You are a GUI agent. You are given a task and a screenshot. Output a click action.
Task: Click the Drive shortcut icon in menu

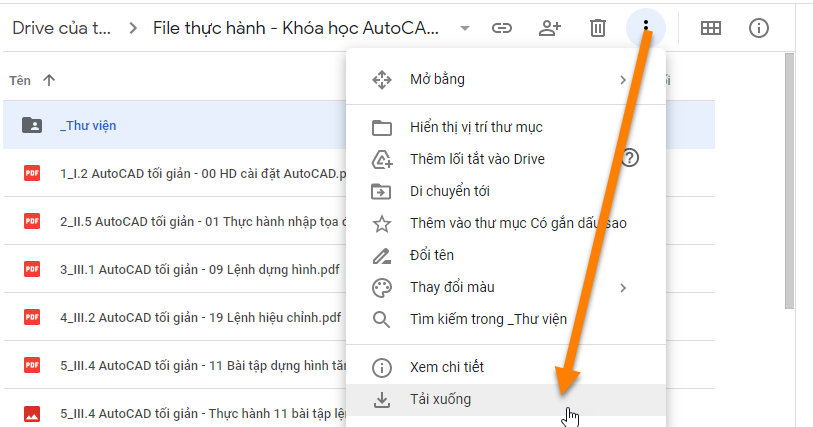[x=382, y=160]
